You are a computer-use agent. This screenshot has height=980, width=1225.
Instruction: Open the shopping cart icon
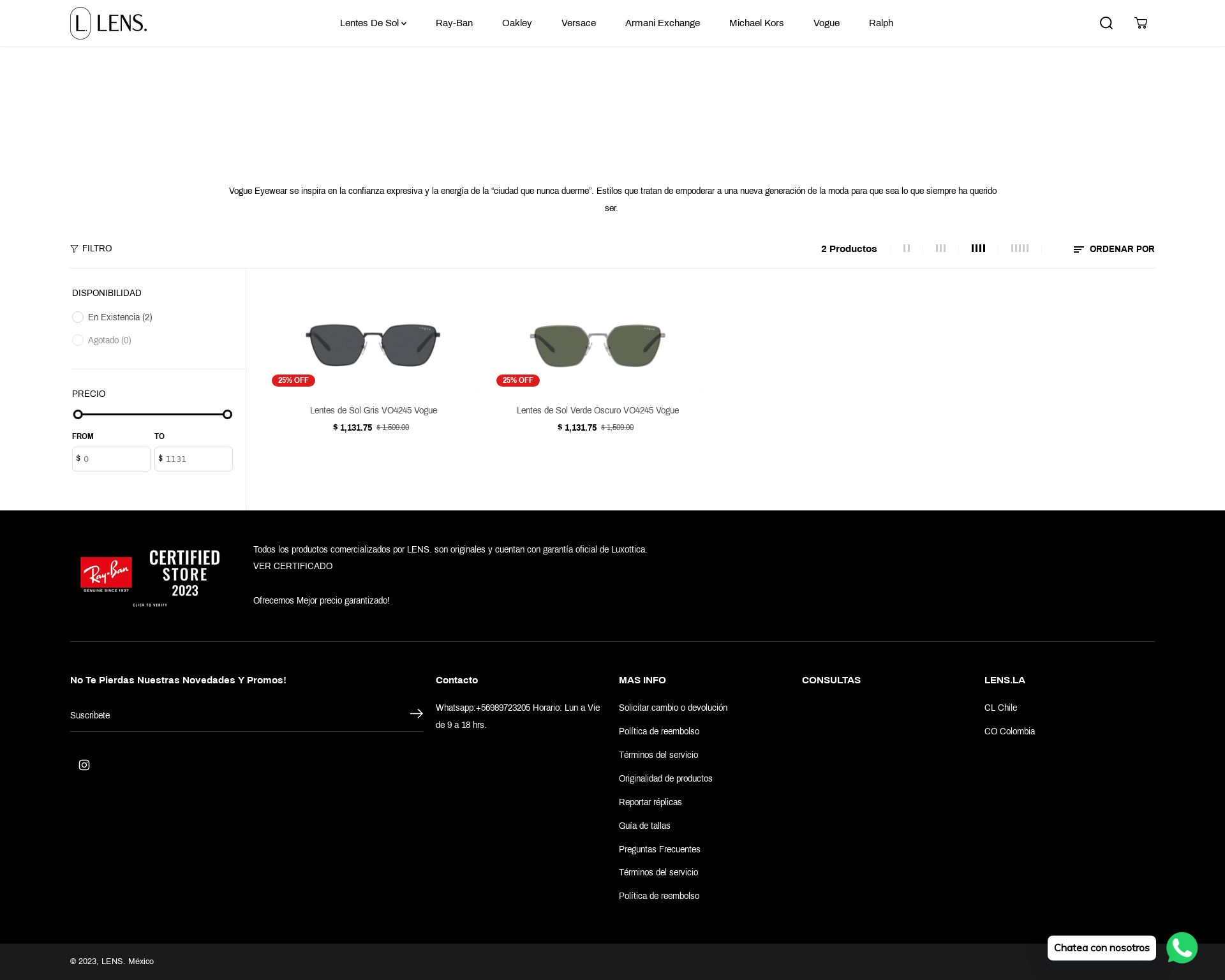(1141, 23)
